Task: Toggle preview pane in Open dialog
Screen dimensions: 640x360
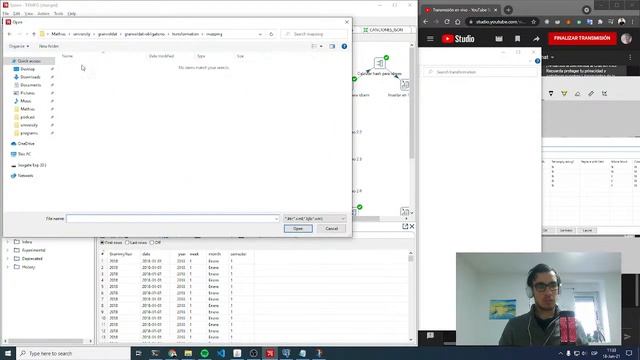Action: point(332,46)
